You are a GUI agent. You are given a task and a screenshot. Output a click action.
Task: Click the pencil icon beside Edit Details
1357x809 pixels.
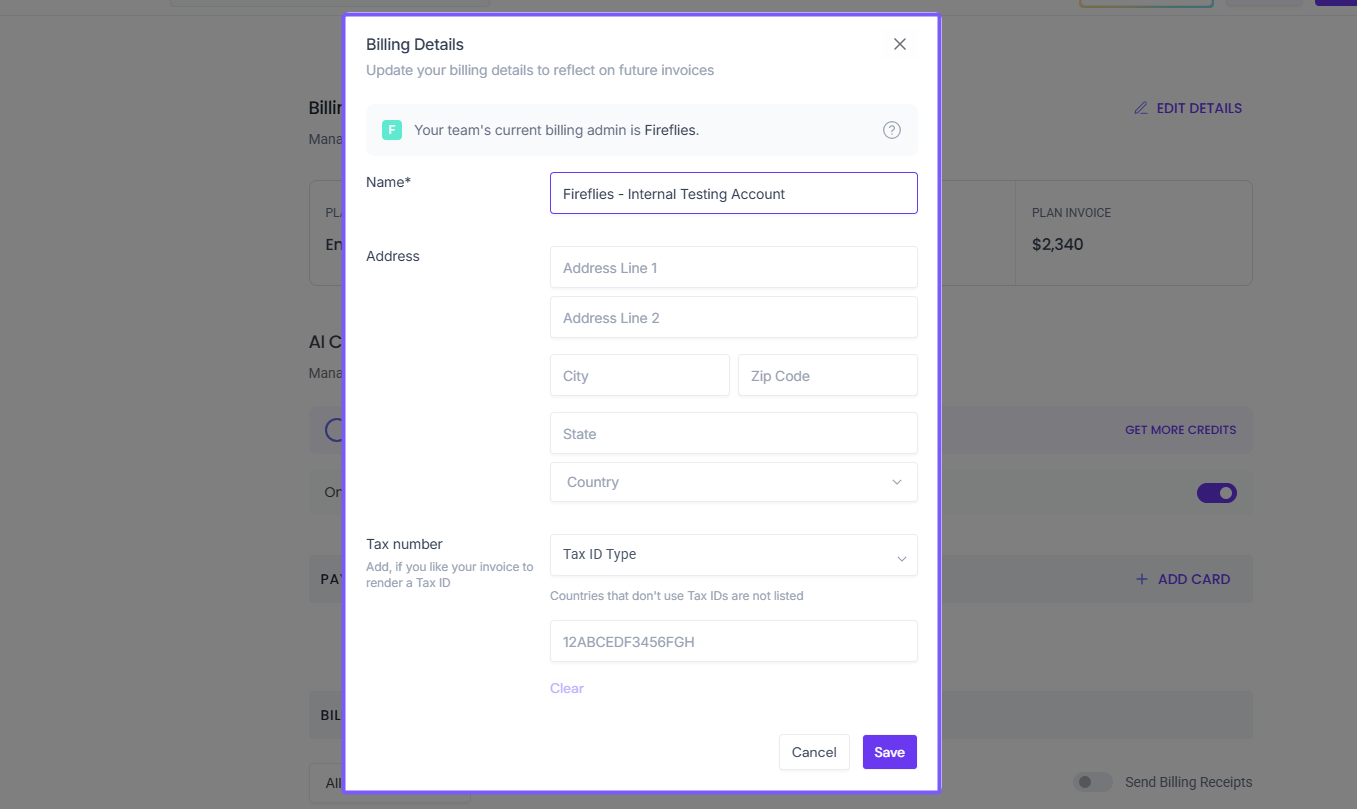coord(1141,108)
